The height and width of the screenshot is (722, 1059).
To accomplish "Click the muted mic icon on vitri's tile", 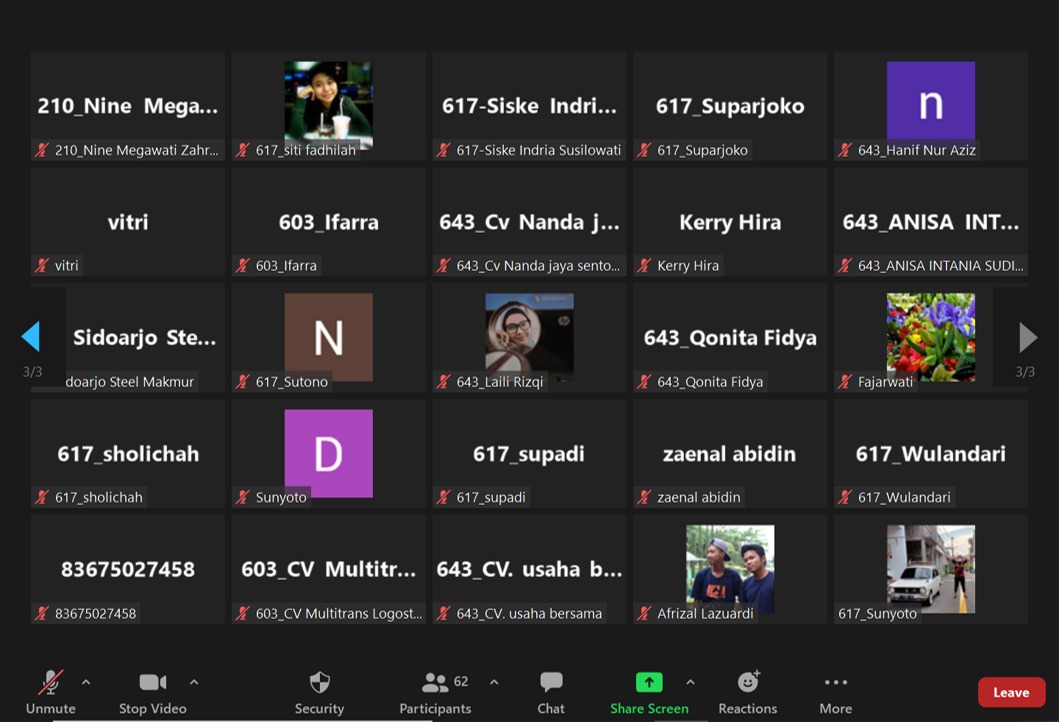I will coord(42,266).
